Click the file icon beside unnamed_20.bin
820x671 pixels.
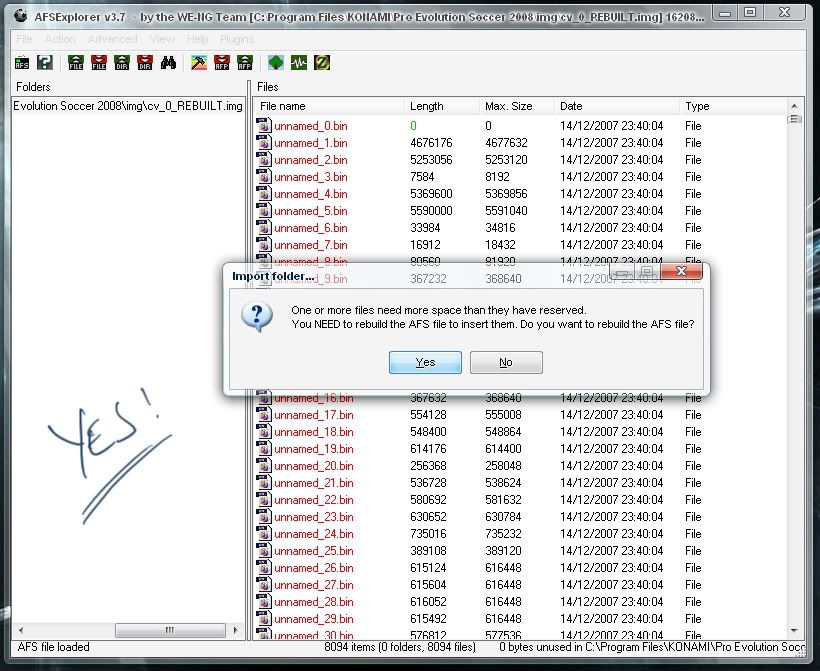click(264, 465)
